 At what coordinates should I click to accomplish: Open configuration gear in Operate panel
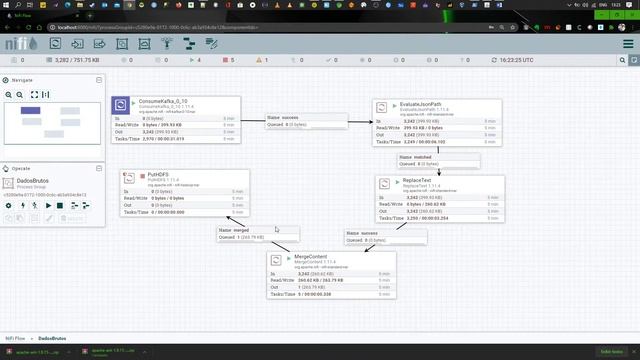click(9, 206)
